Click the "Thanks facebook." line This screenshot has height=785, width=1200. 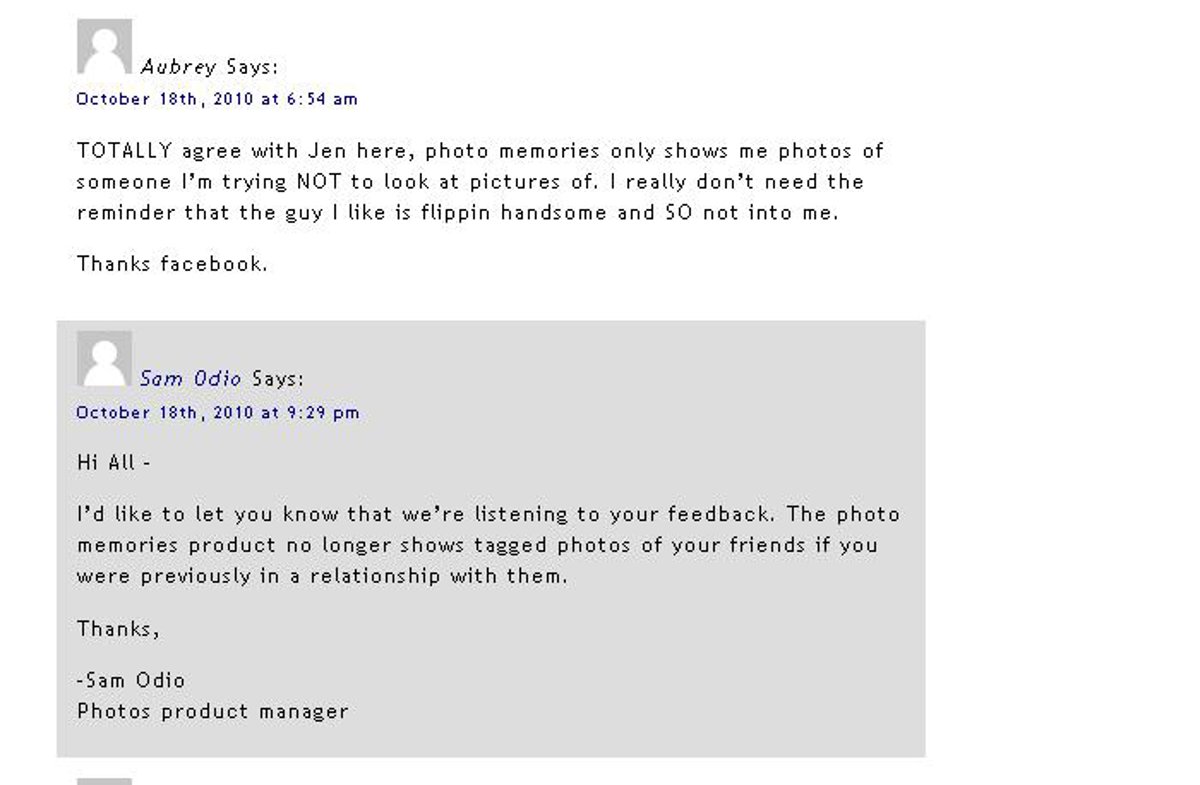point(172,264)
